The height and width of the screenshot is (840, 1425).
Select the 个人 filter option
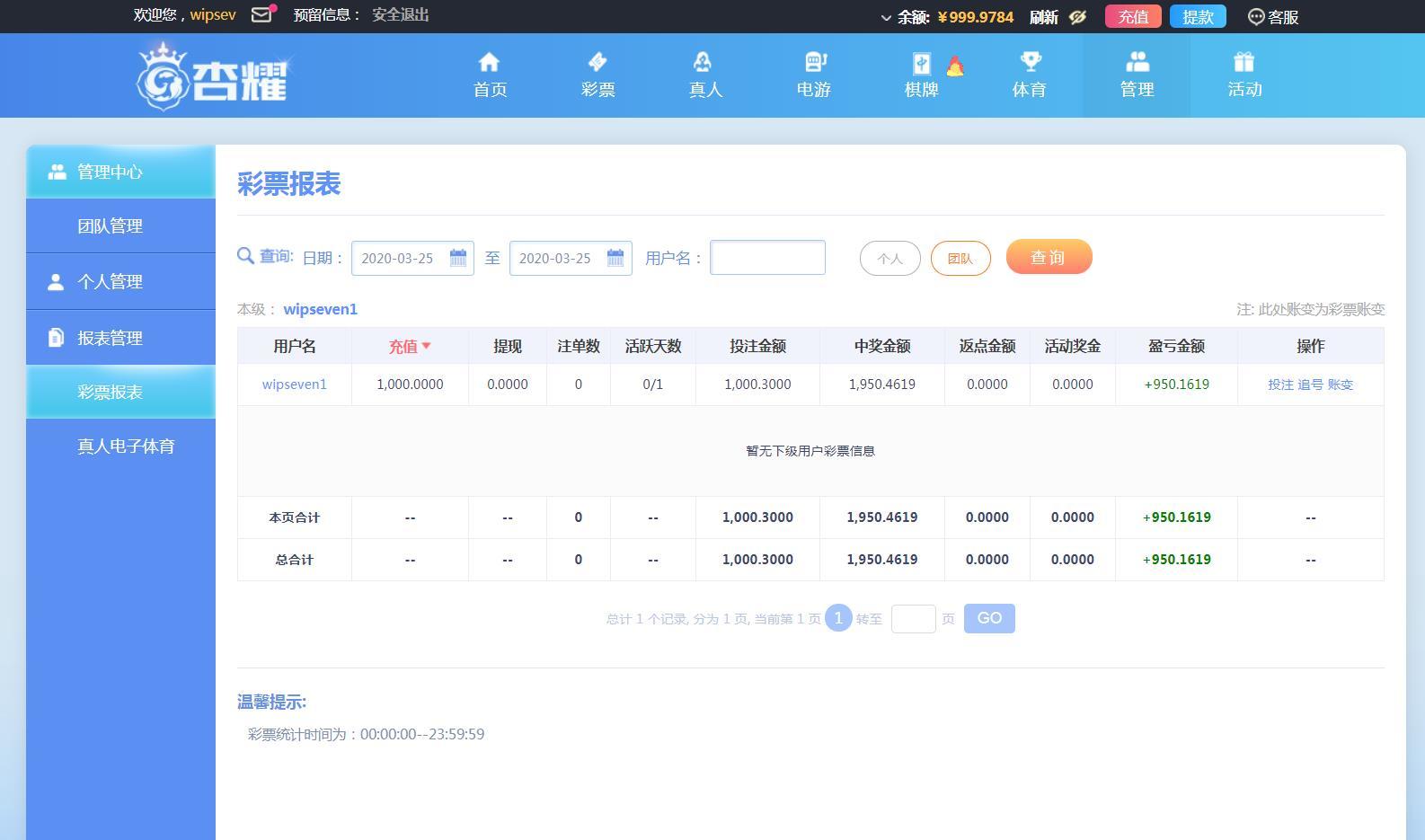[890, 259]
